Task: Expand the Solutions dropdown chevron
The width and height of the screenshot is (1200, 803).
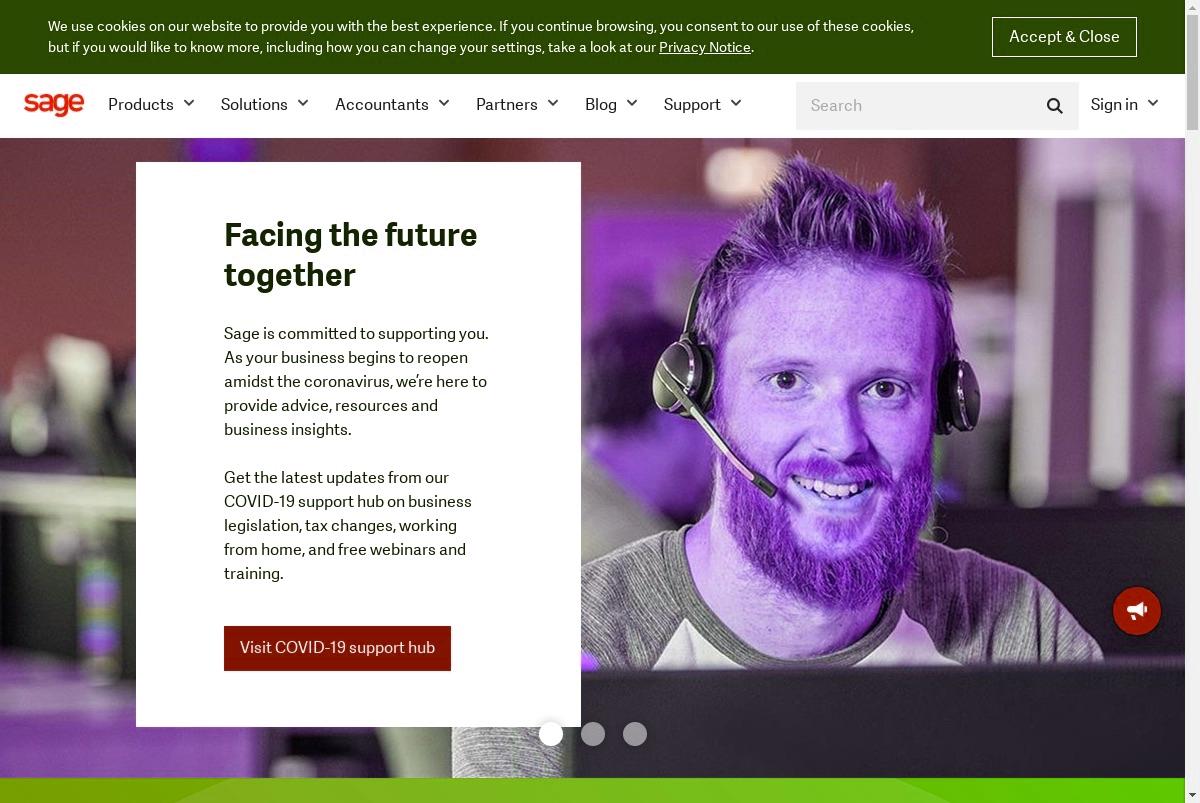Action: pyautogui.click(x=303, y=103)
